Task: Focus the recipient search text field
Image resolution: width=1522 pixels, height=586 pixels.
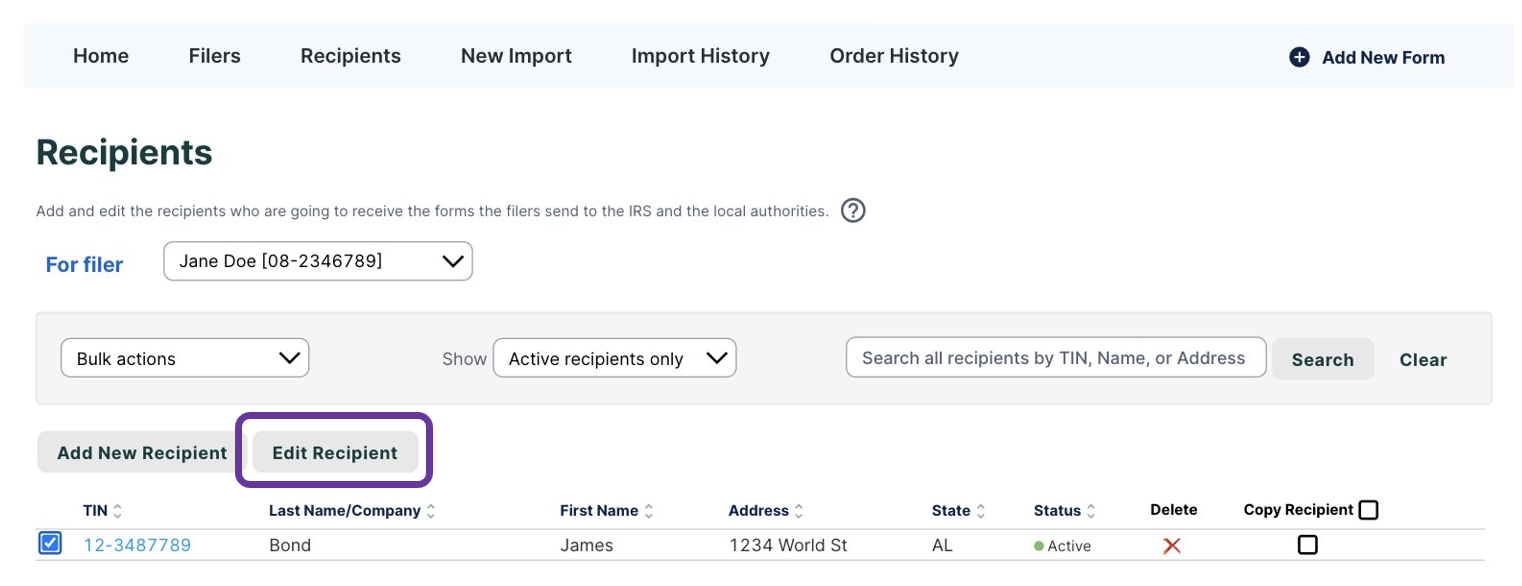Action: tap(1055, 358)
